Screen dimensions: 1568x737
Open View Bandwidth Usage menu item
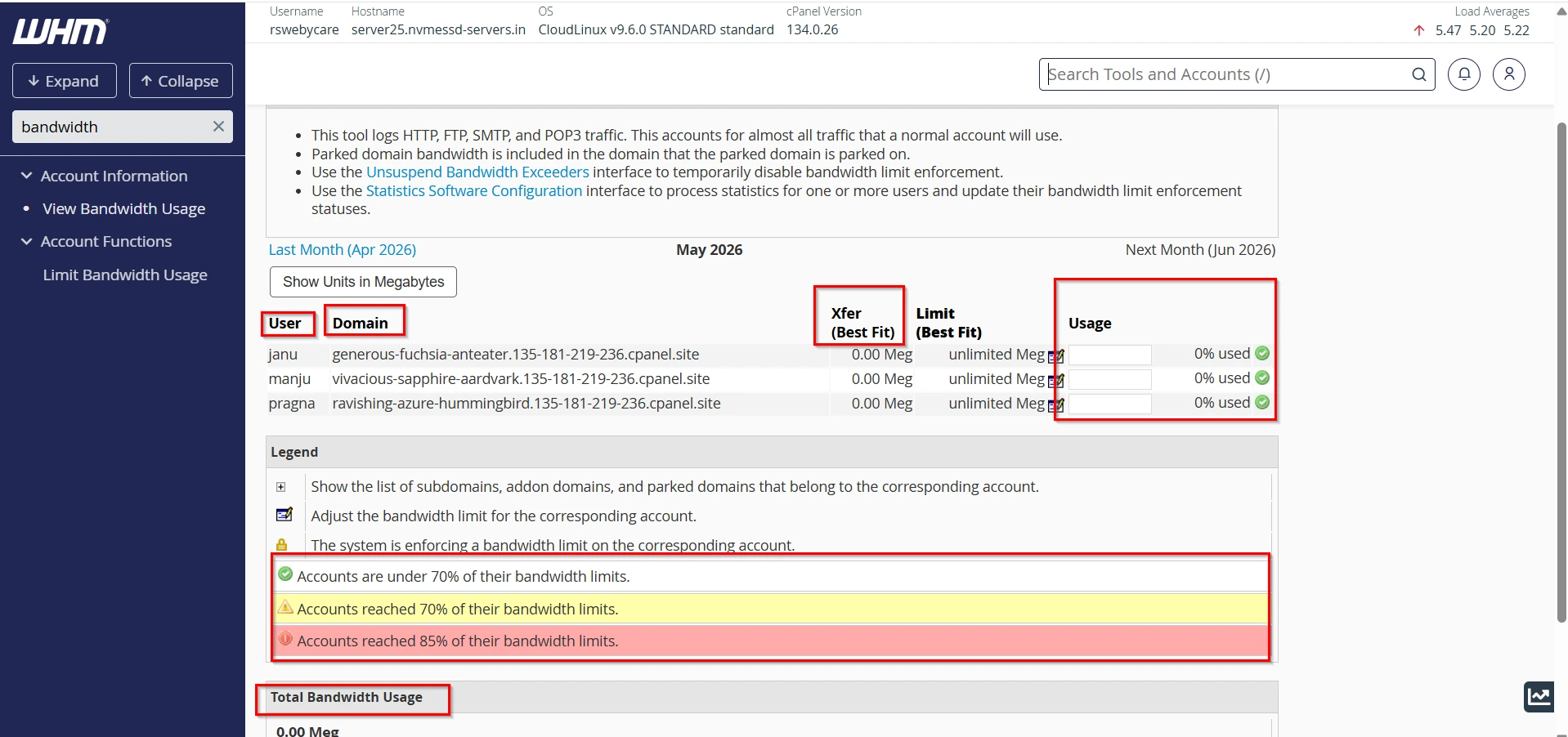click(x=123, y=209)
